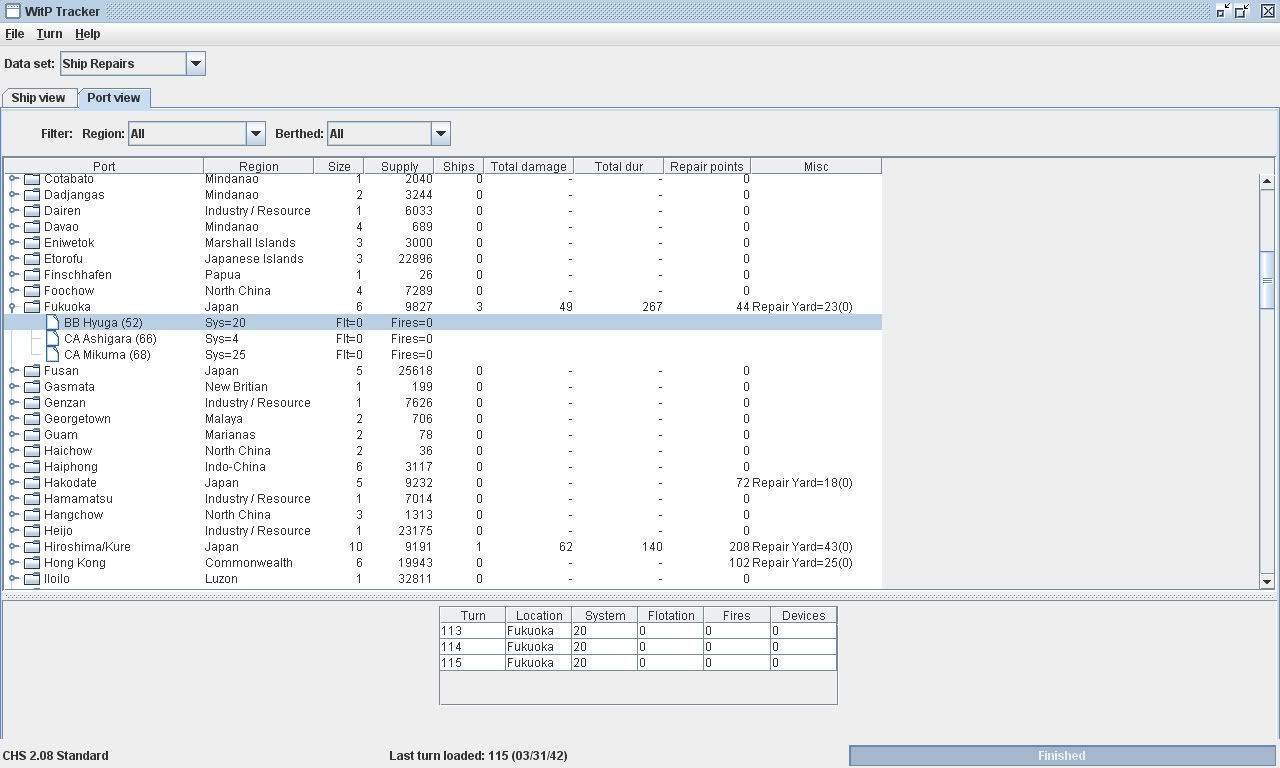Click the Hiroshima/Kure folder icon

32,547
